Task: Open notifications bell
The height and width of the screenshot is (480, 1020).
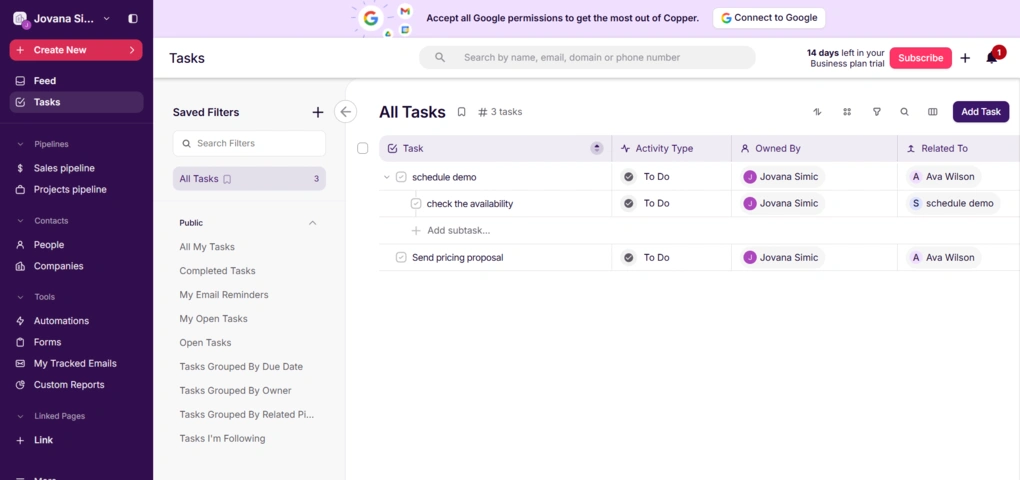Action: pos(991,58)
